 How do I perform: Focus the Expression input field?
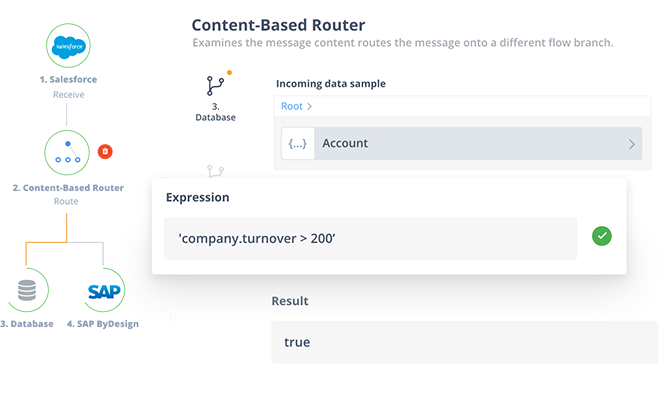click(x=370, y=238)
